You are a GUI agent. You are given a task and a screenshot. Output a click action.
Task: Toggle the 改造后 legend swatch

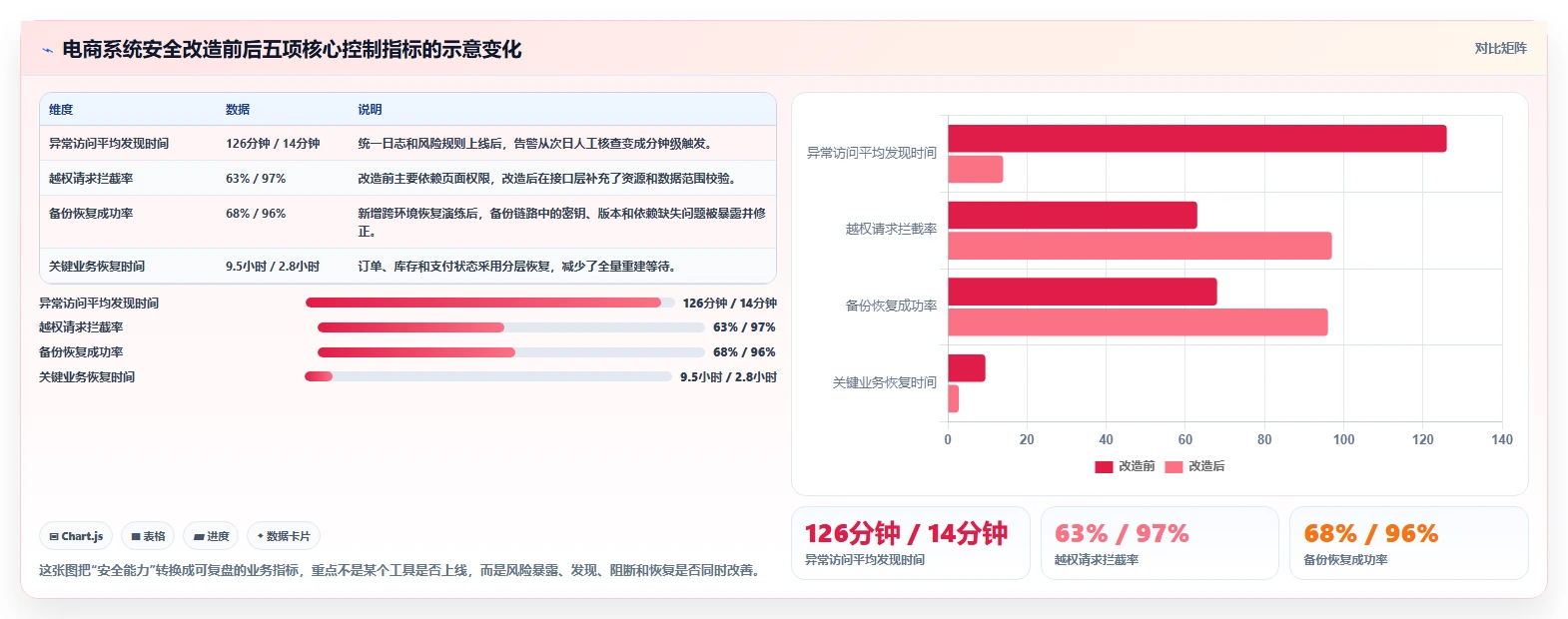[x=1174, y=466]
